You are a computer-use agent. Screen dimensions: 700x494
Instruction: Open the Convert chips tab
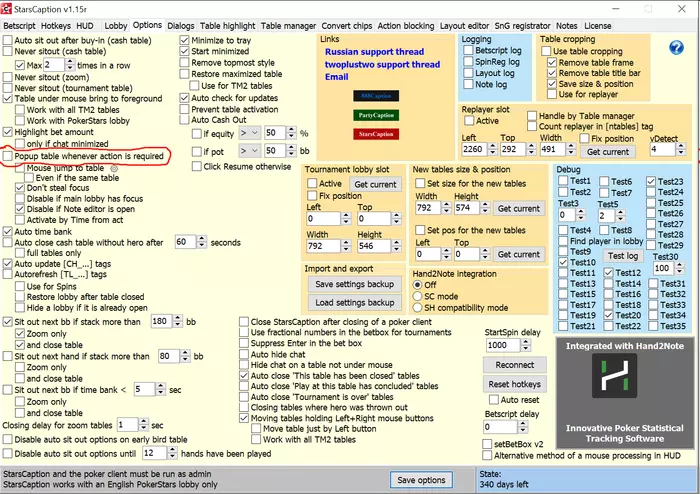point(347,26)
